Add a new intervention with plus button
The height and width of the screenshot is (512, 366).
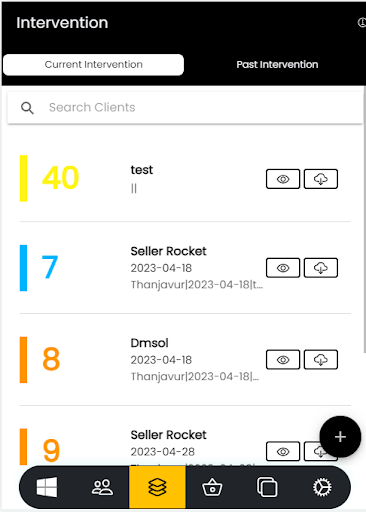[x=340, y=437]
